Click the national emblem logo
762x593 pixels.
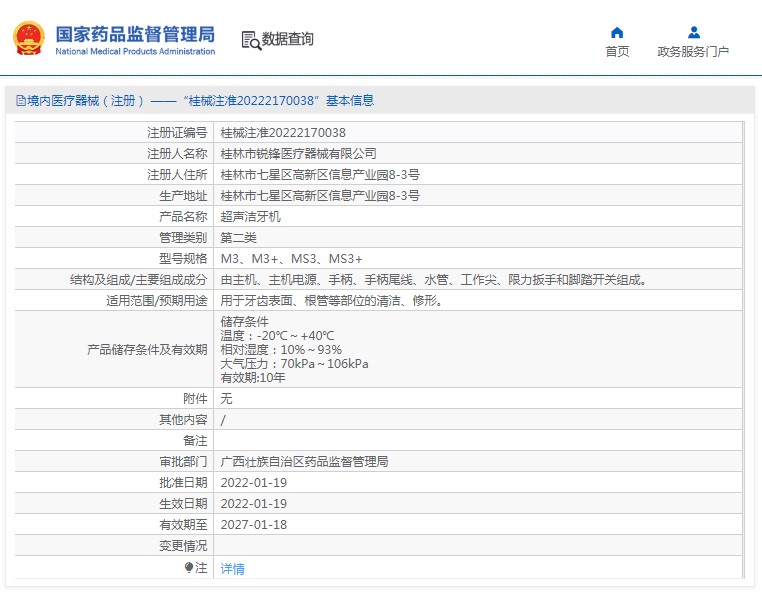29,38
